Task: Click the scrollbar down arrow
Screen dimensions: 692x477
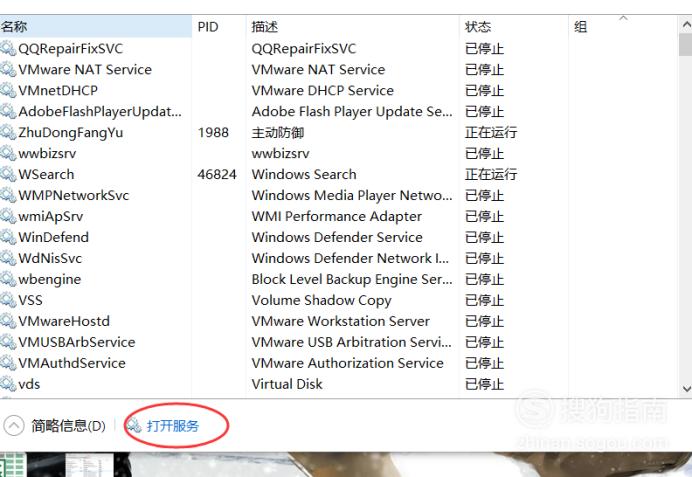Action: click(x=686, y=388)
